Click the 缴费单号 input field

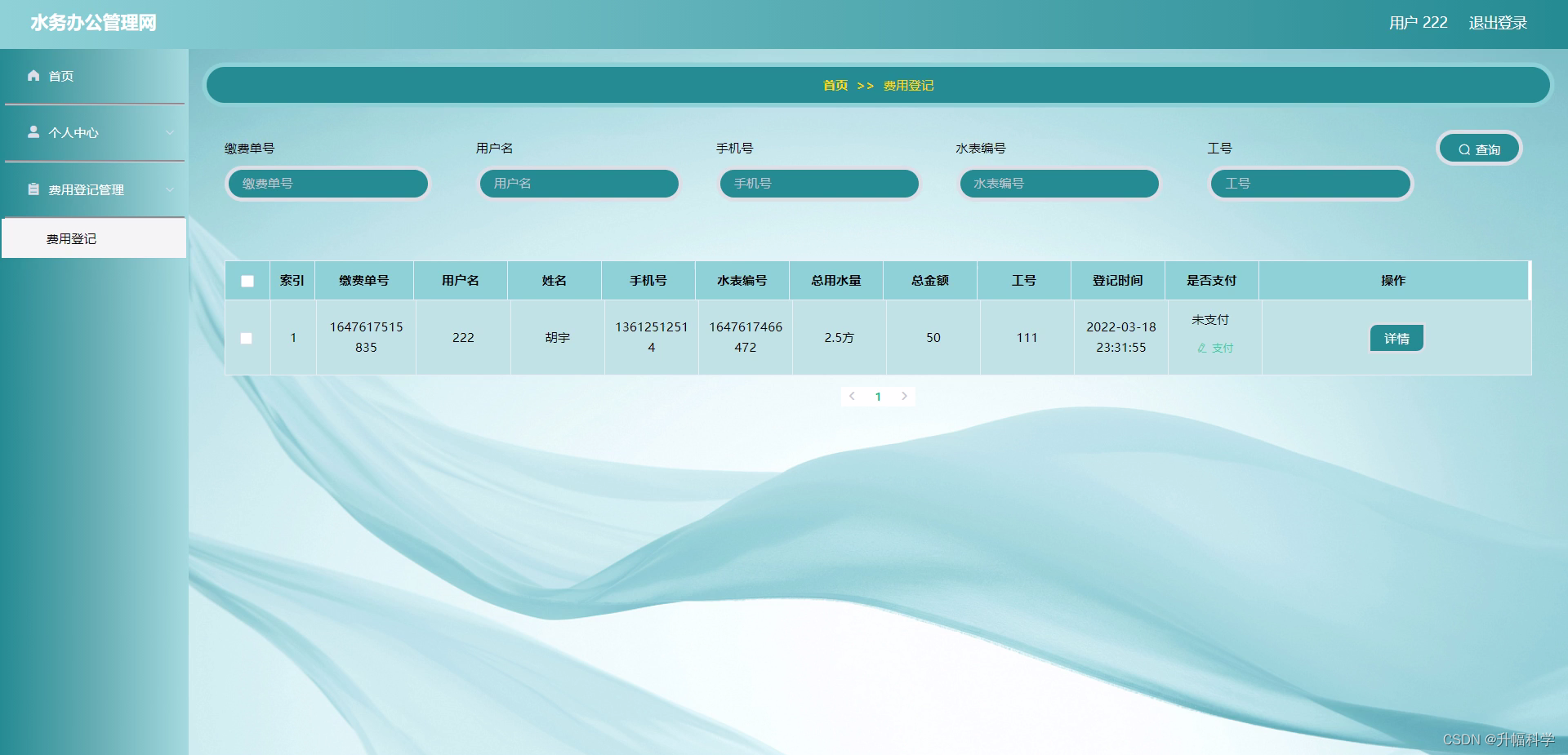point(327,184)
